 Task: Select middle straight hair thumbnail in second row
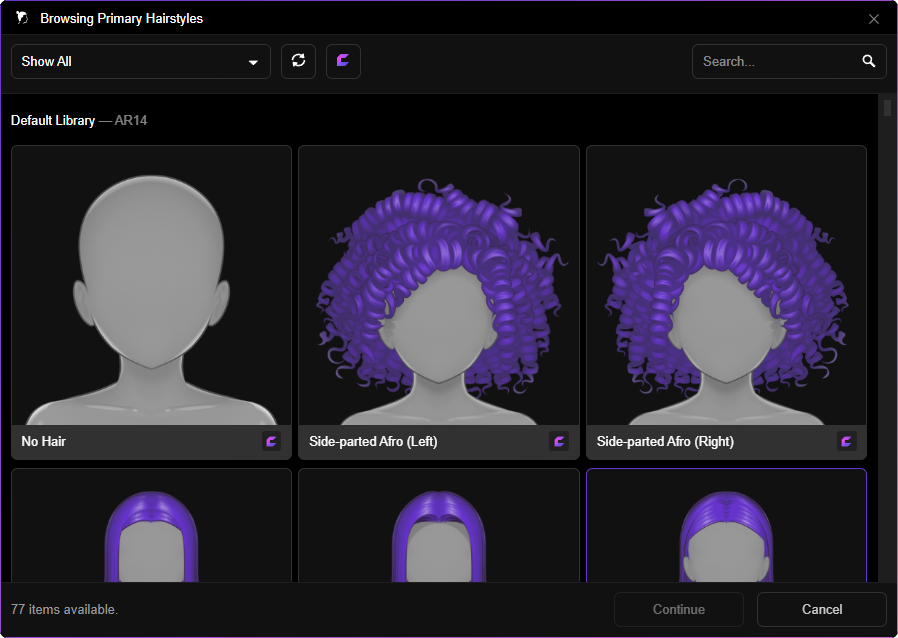click(x=439, y=526)
